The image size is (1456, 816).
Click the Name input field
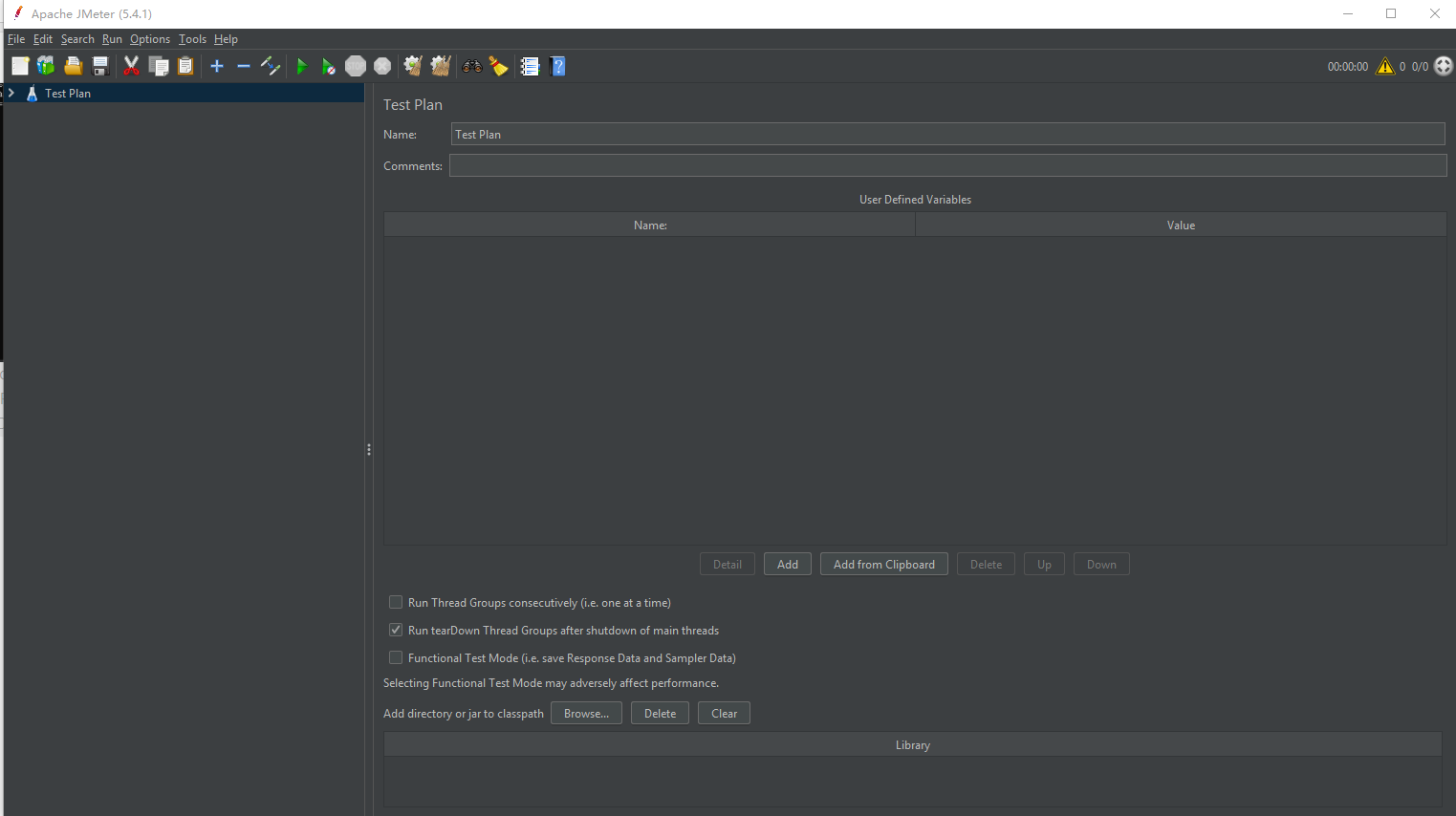(947, 134)
